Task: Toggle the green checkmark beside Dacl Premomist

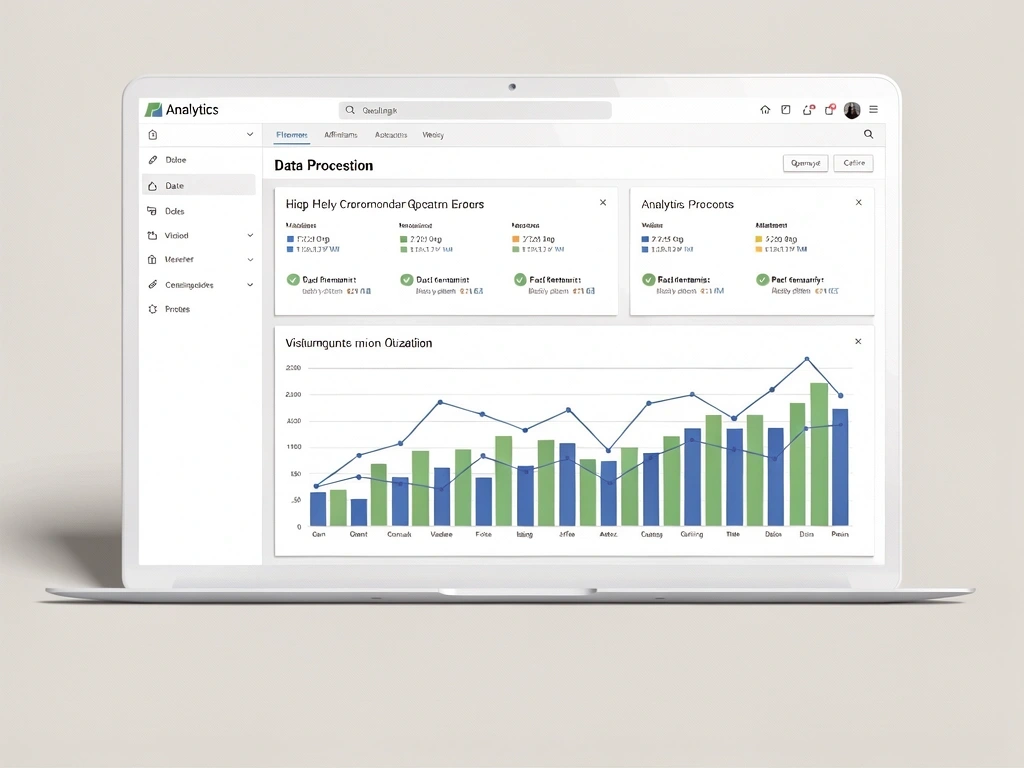Action: pos(294,280)
